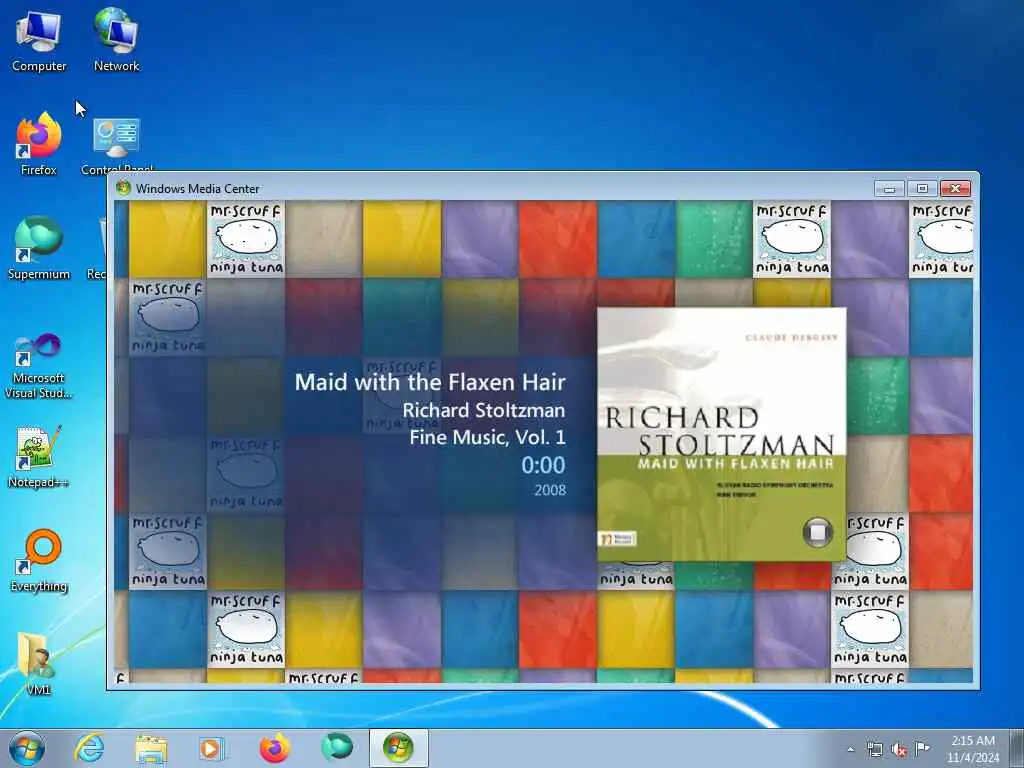The height and width of the screenshot is (768, 1024).
Task: Minimize the Windows Media Center window
Action: [x=889, y=189]
